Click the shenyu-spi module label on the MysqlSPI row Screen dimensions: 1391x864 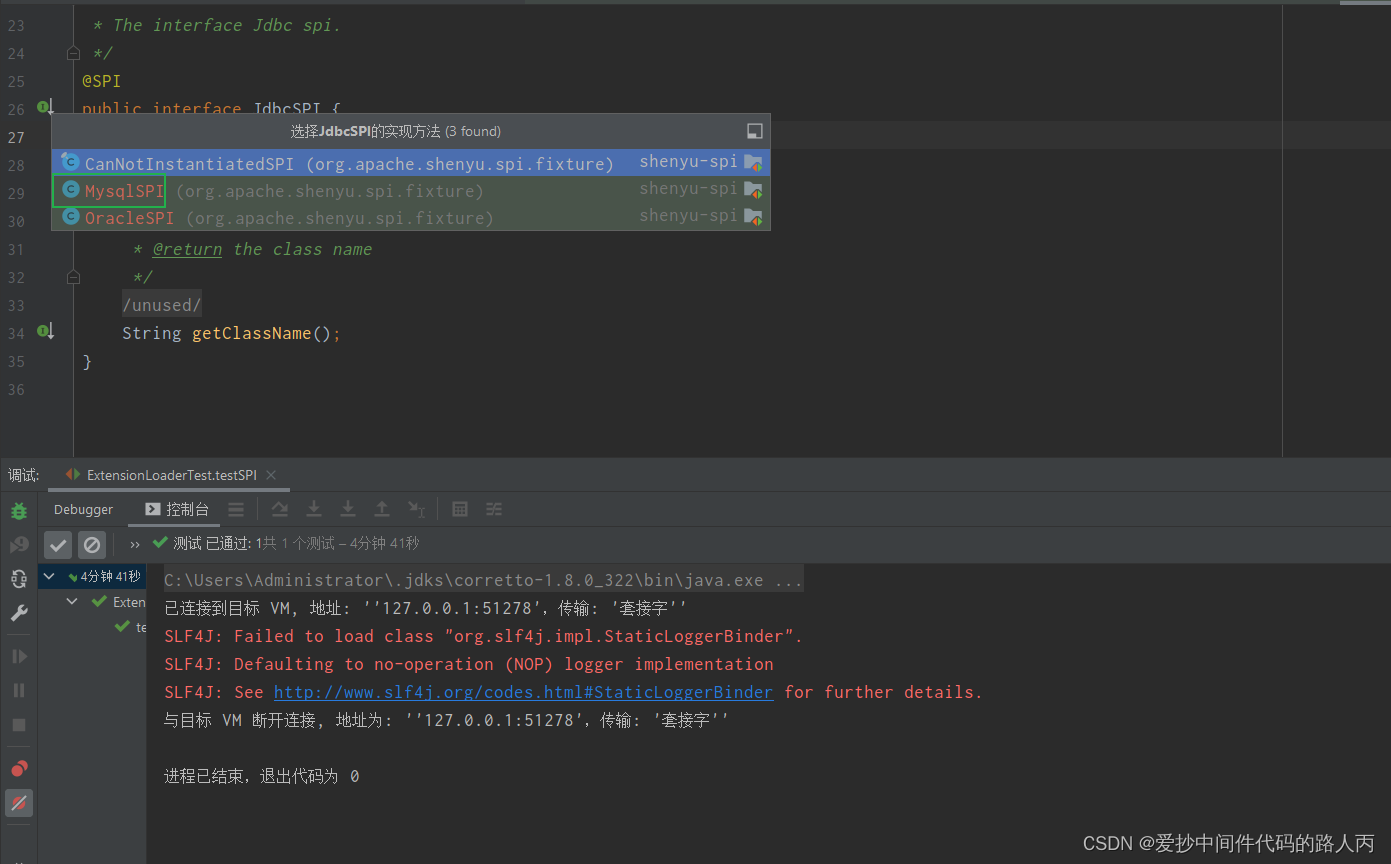point(688,188)
